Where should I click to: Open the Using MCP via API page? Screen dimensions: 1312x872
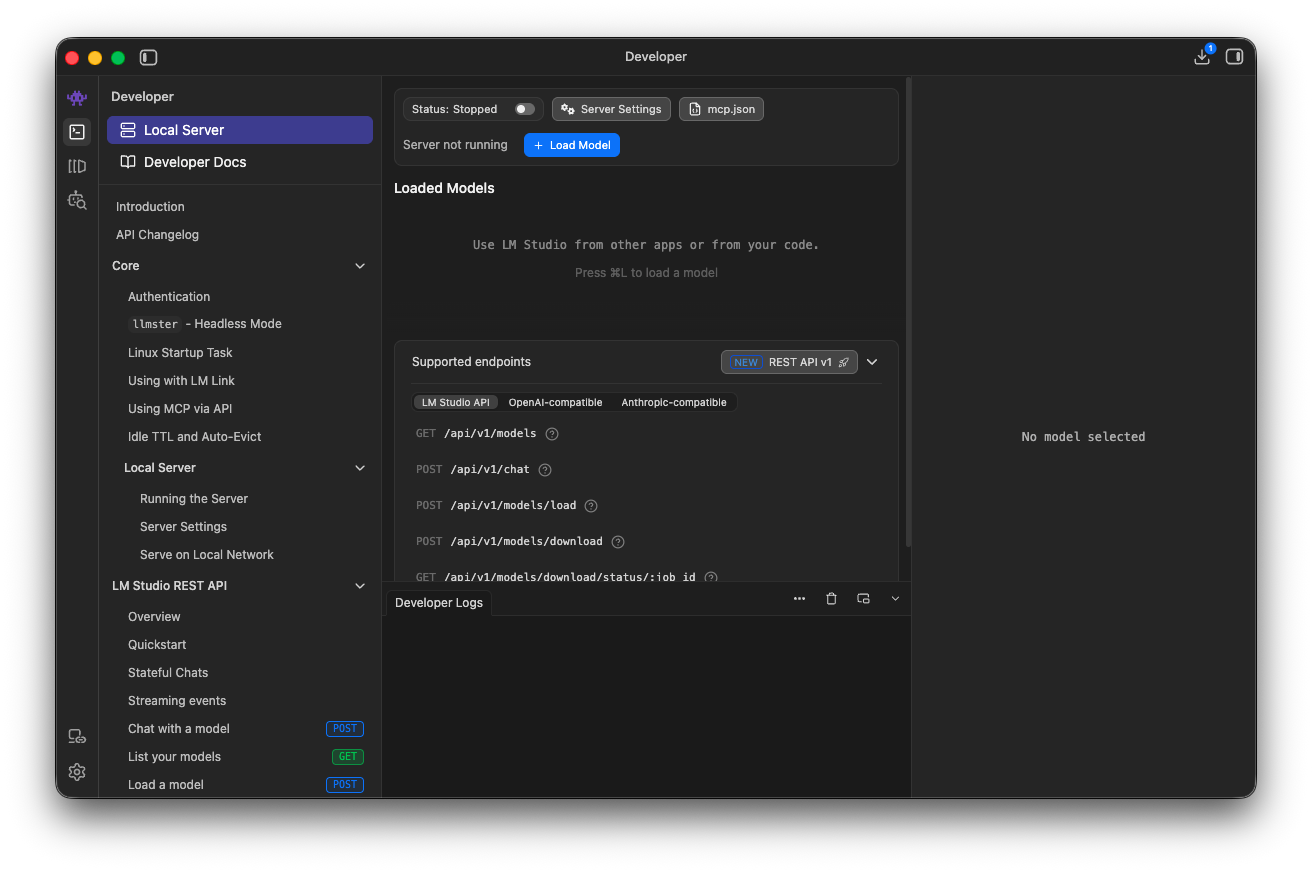pos(180,409)
